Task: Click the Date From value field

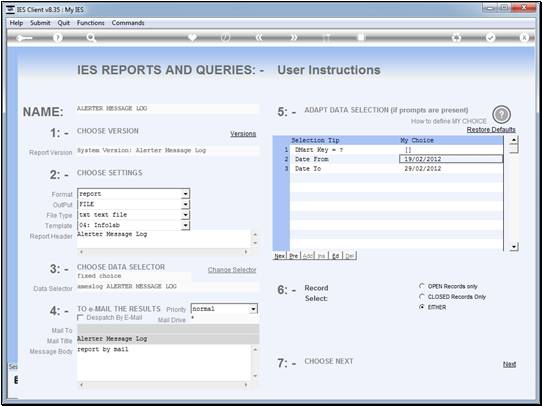Action: coord(451,159)
